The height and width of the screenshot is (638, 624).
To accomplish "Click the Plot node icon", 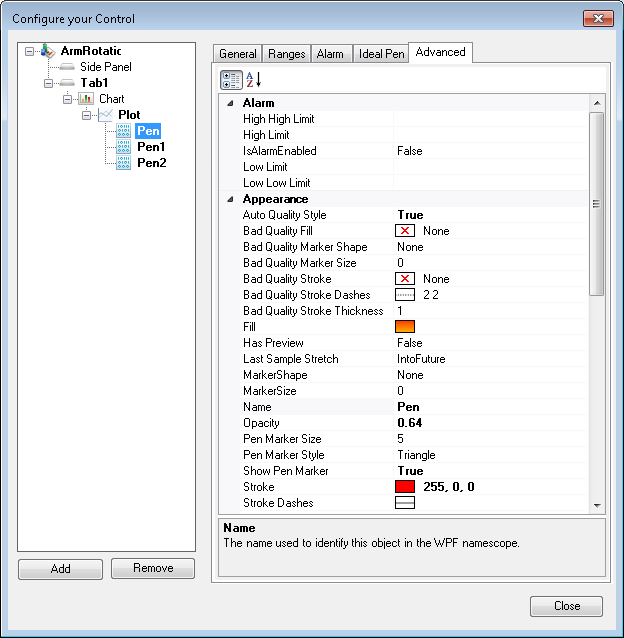I will pos(106,115).
